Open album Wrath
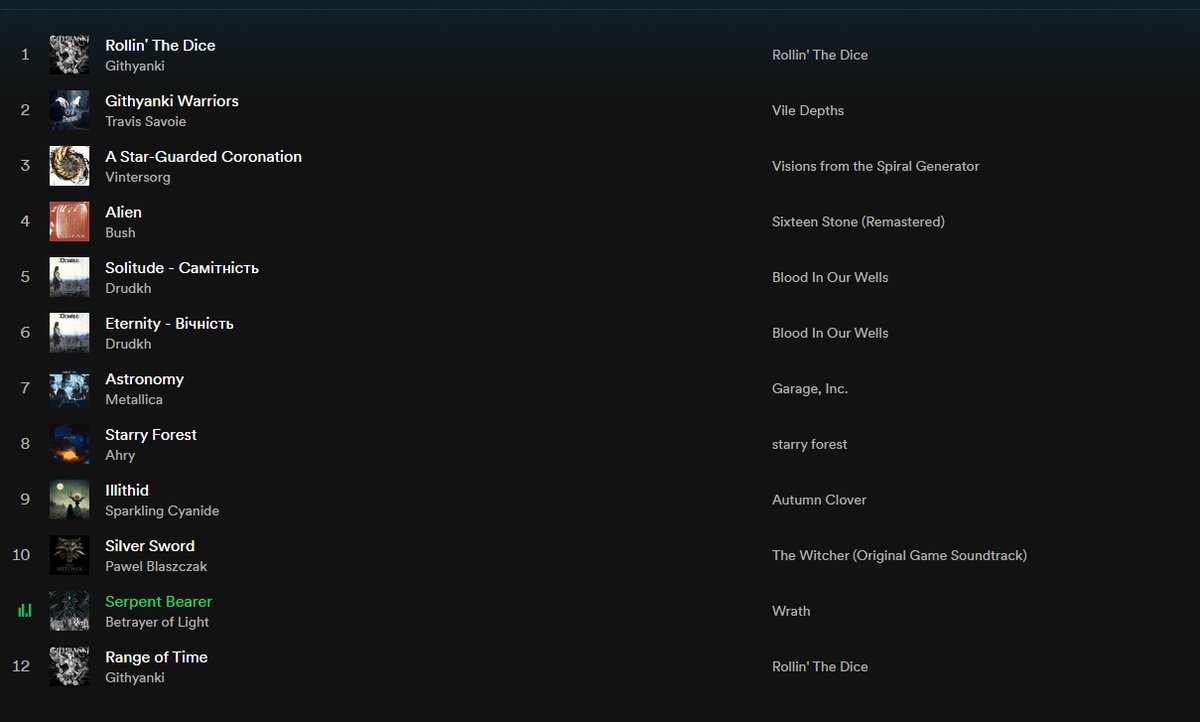The height and width of the screenshot is (722, 1200). point(791,611)
